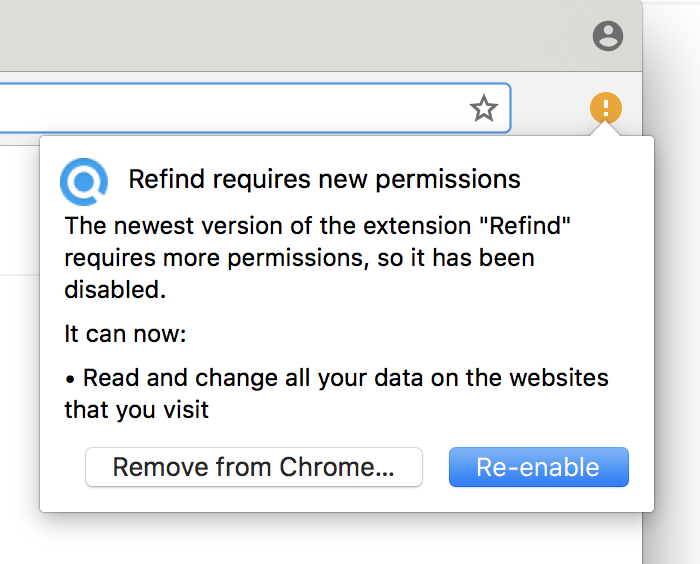Click the 'It can now:' label
Screen dimensions: 700x564
click(x=126, y=334)
